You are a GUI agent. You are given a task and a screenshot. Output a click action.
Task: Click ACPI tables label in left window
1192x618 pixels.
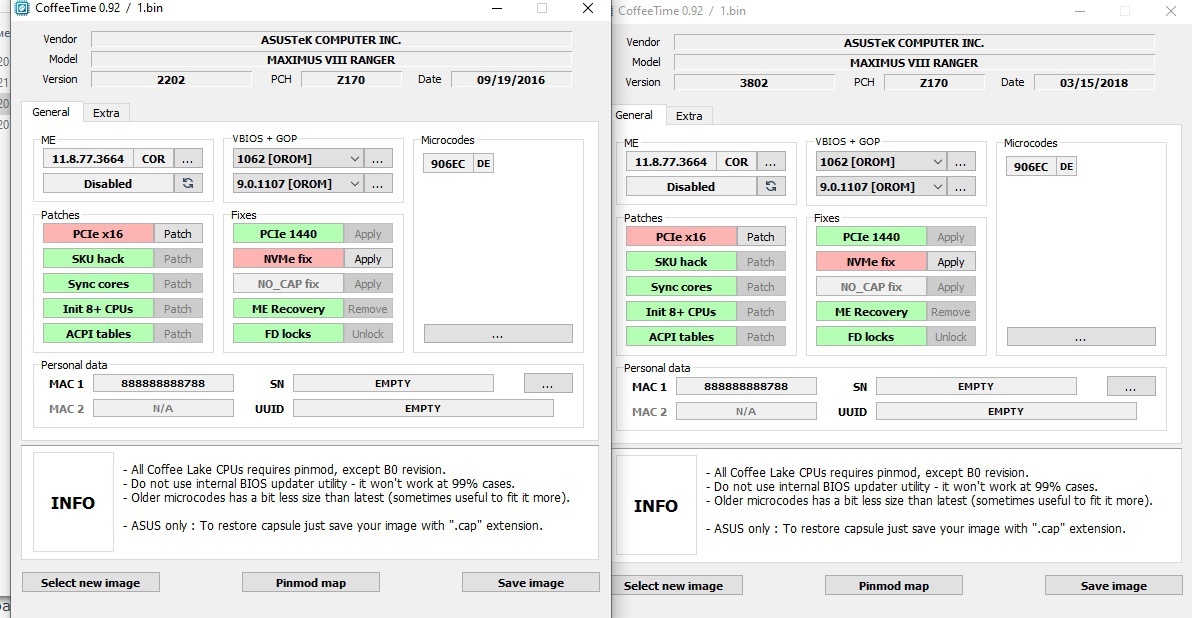coord(98,334)
